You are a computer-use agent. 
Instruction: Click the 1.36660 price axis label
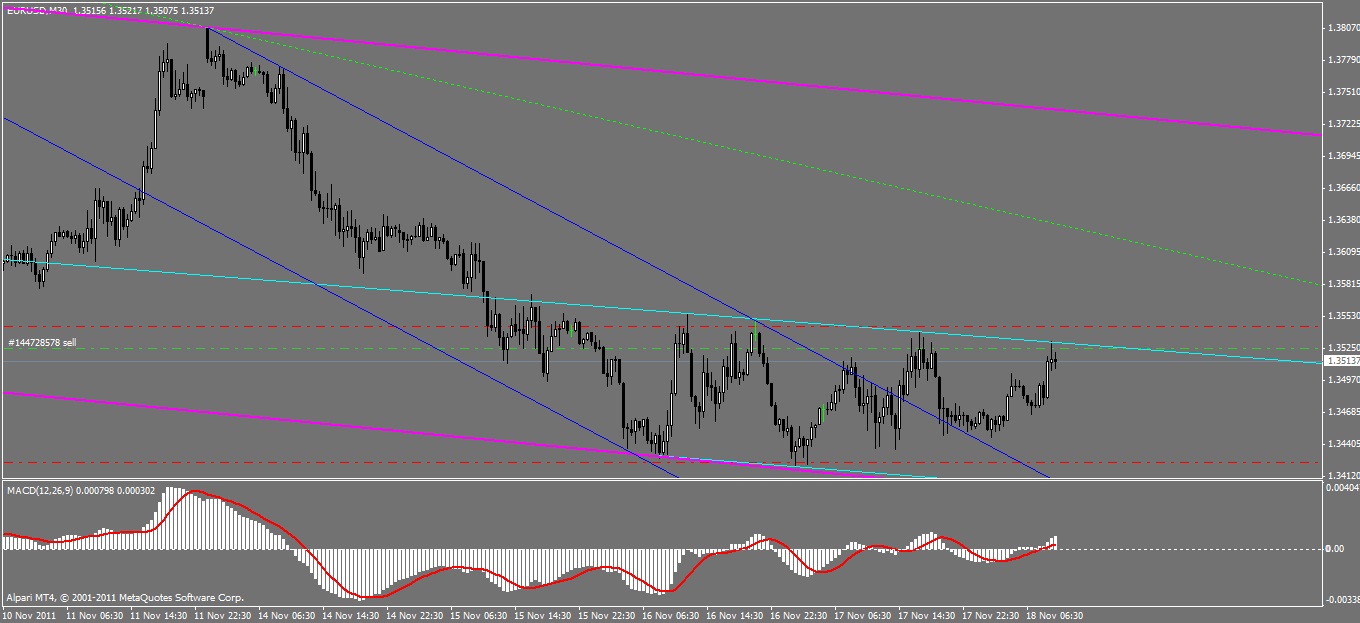point(1342,187)
